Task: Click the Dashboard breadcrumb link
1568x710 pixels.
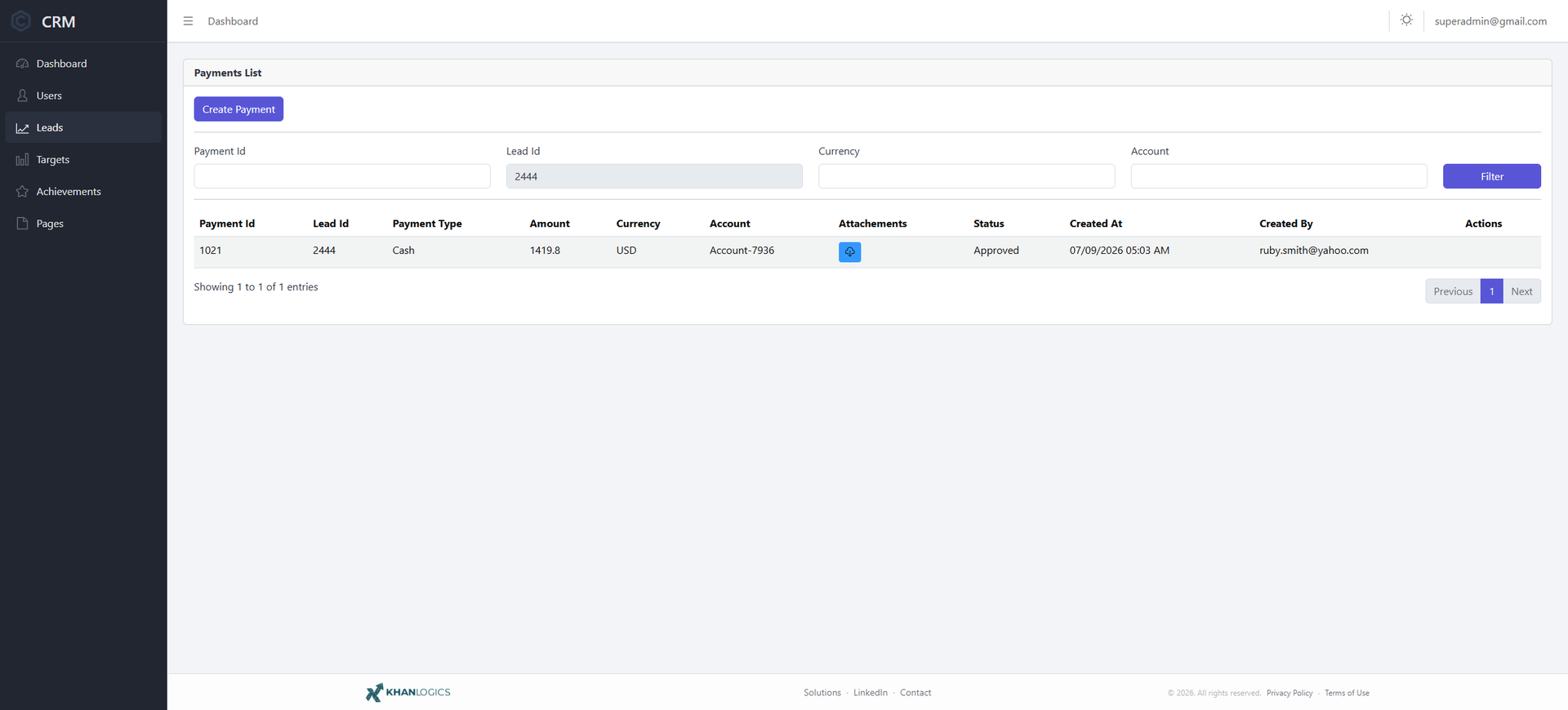Action: [x=233, y=21]
